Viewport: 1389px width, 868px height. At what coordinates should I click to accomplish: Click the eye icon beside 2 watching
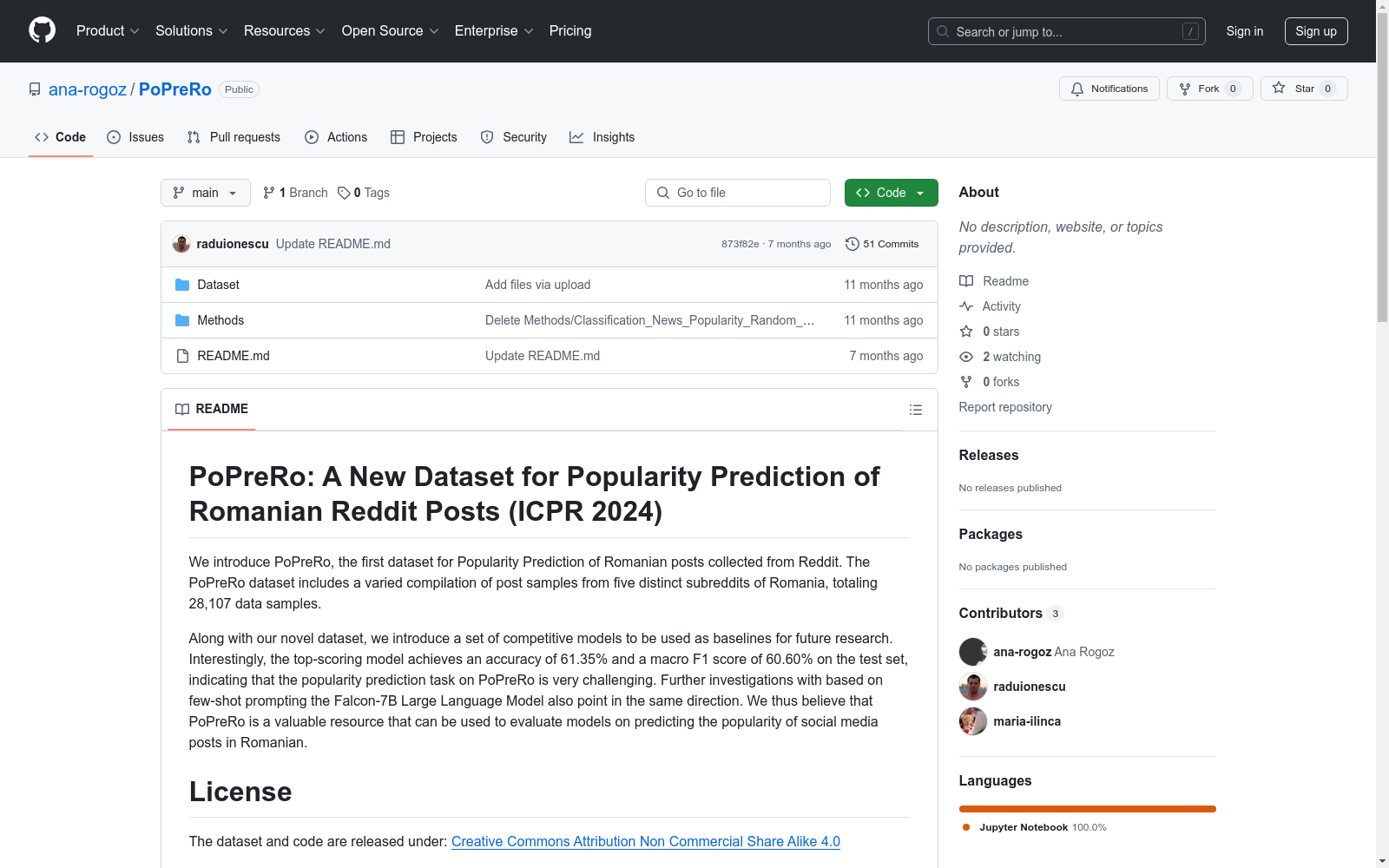(966, 357)
